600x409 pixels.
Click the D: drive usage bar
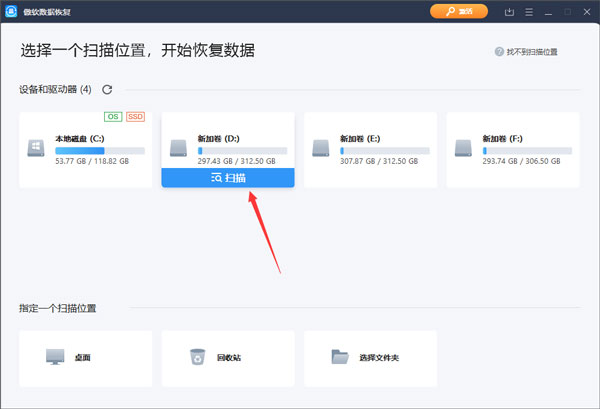click(242, 151)
